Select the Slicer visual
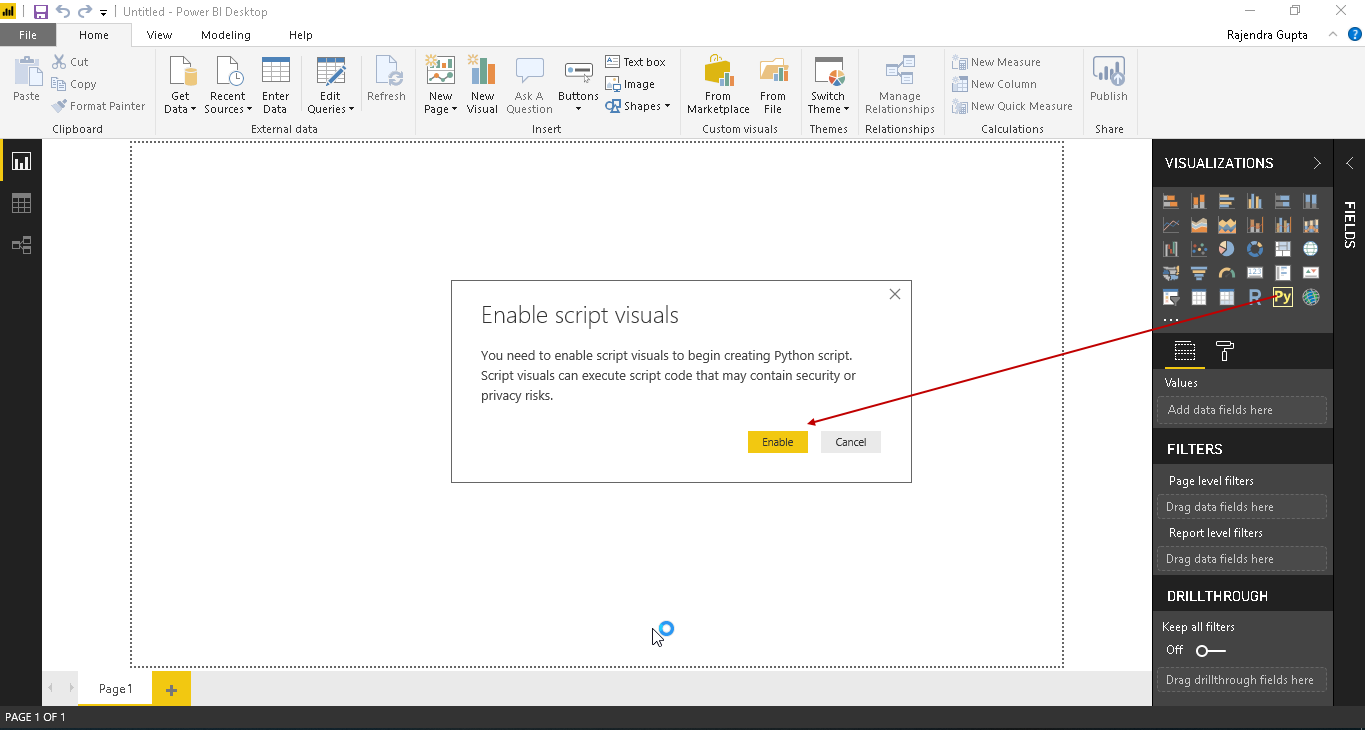 pos(1171,297)
